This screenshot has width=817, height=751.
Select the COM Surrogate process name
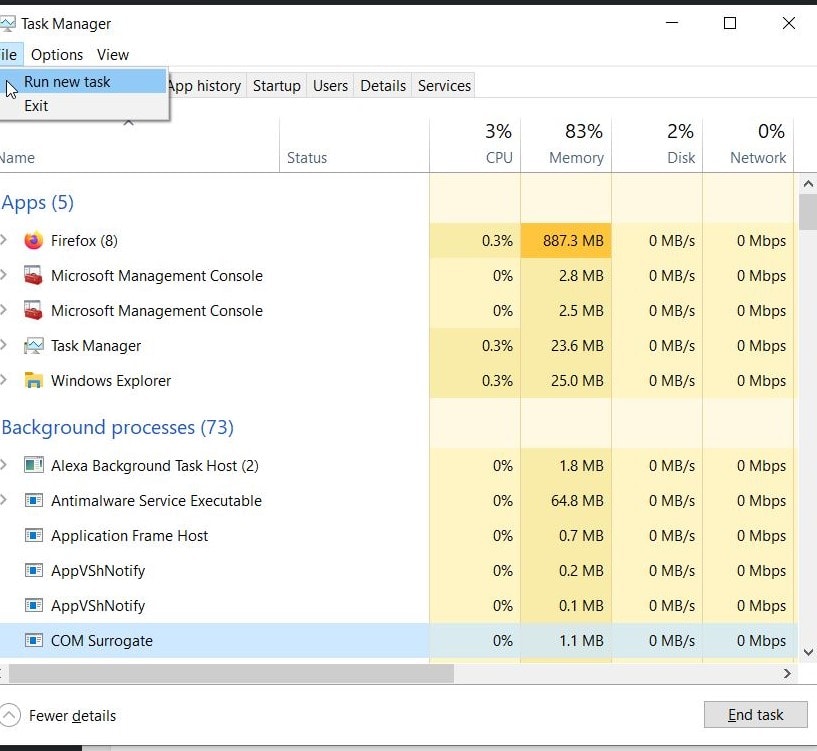102,641
